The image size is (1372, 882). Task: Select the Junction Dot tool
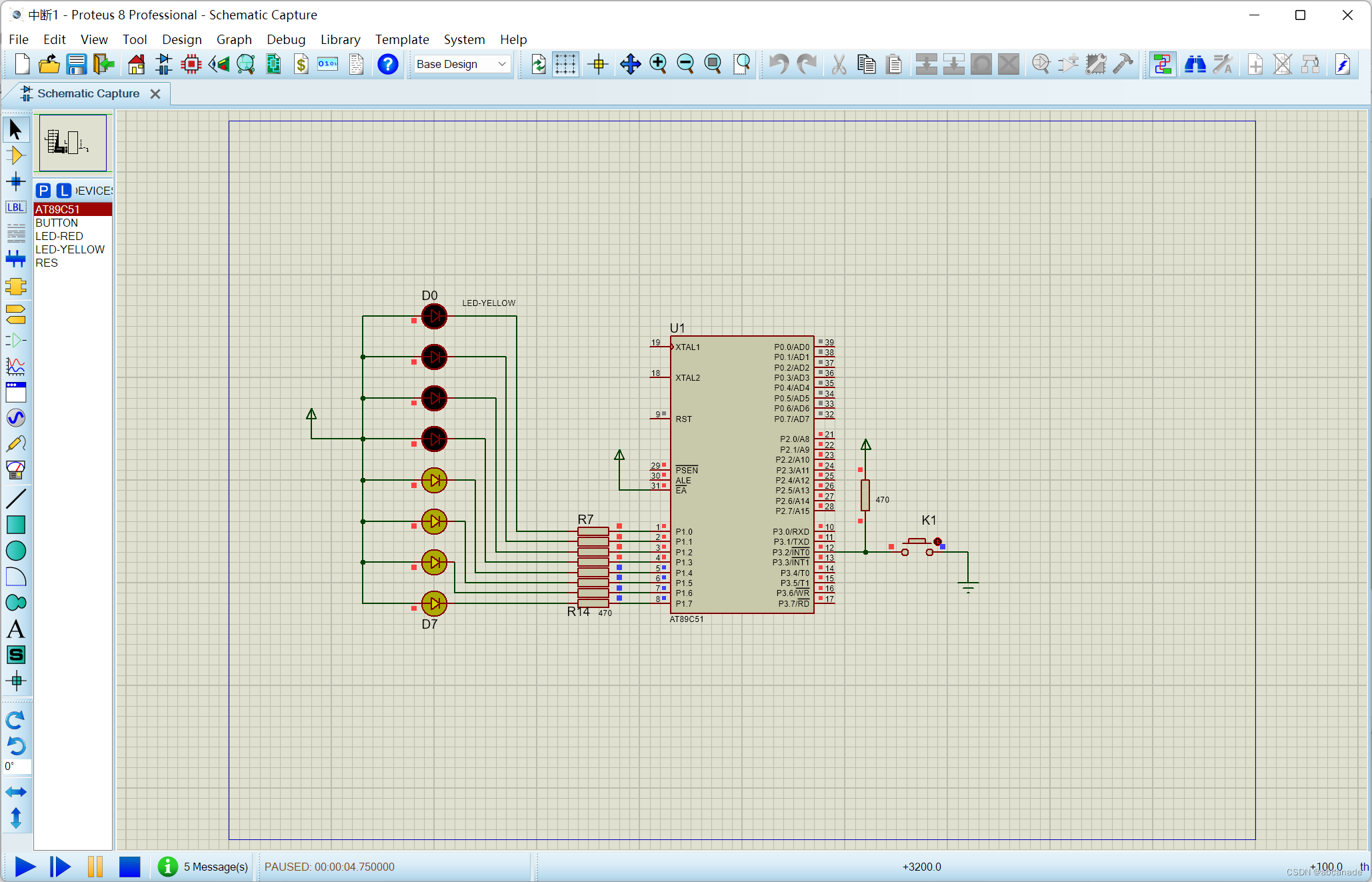pos(16,181)
